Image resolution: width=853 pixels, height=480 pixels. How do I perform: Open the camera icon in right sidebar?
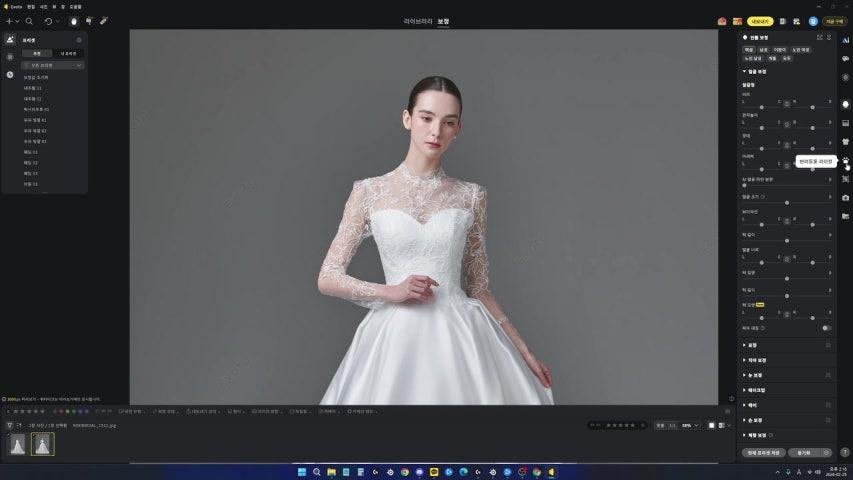[x=845, y=198]
